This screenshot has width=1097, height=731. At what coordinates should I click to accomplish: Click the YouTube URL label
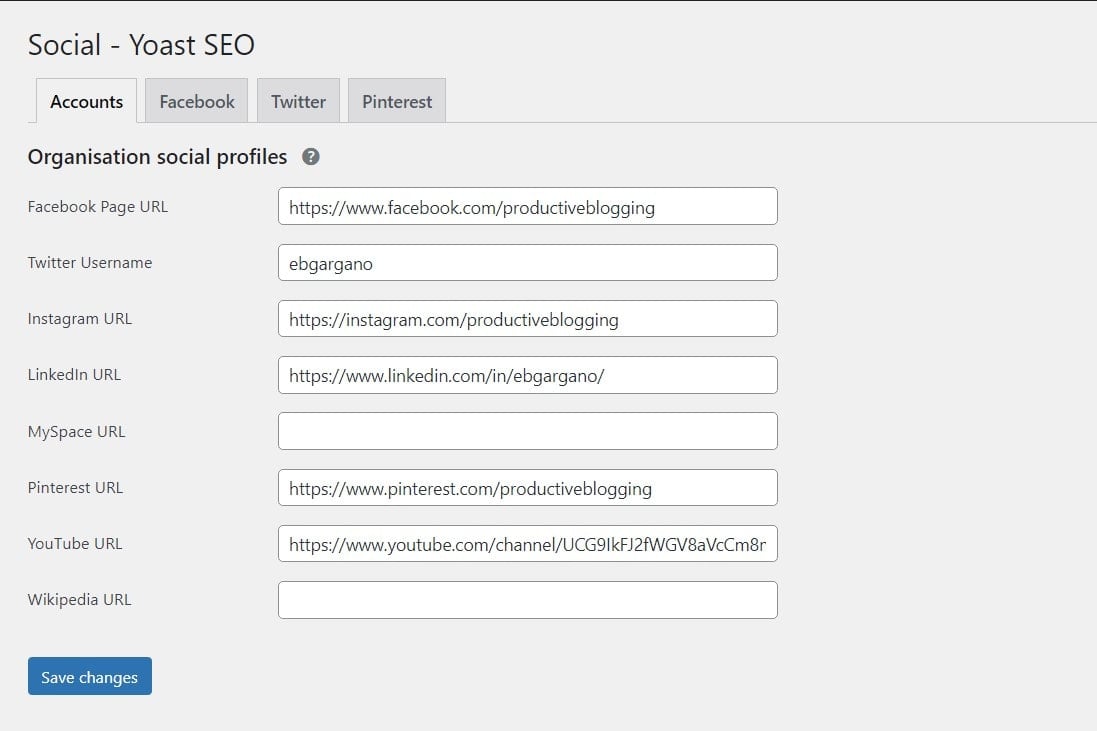point(75,544)
